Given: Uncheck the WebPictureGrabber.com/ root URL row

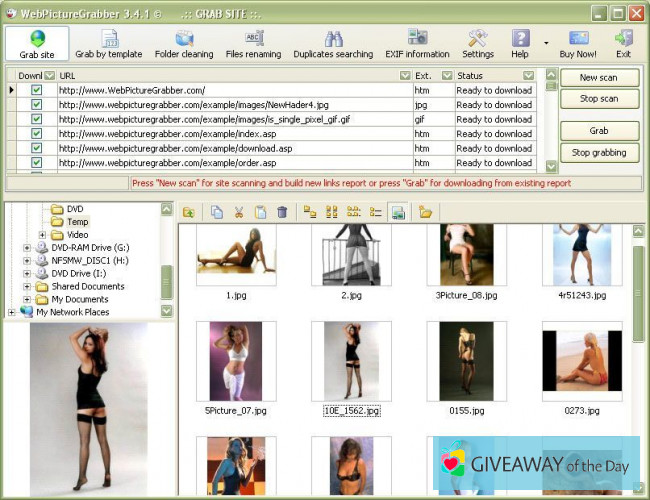Looking at the screenshot, I should (x=37, y=90).
